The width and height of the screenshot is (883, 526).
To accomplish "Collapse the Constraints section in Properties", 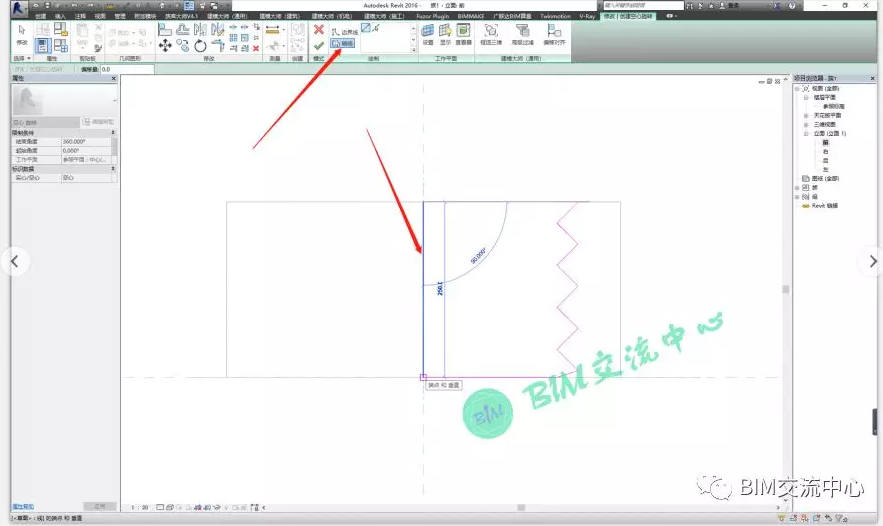I will tap(113, 133).
